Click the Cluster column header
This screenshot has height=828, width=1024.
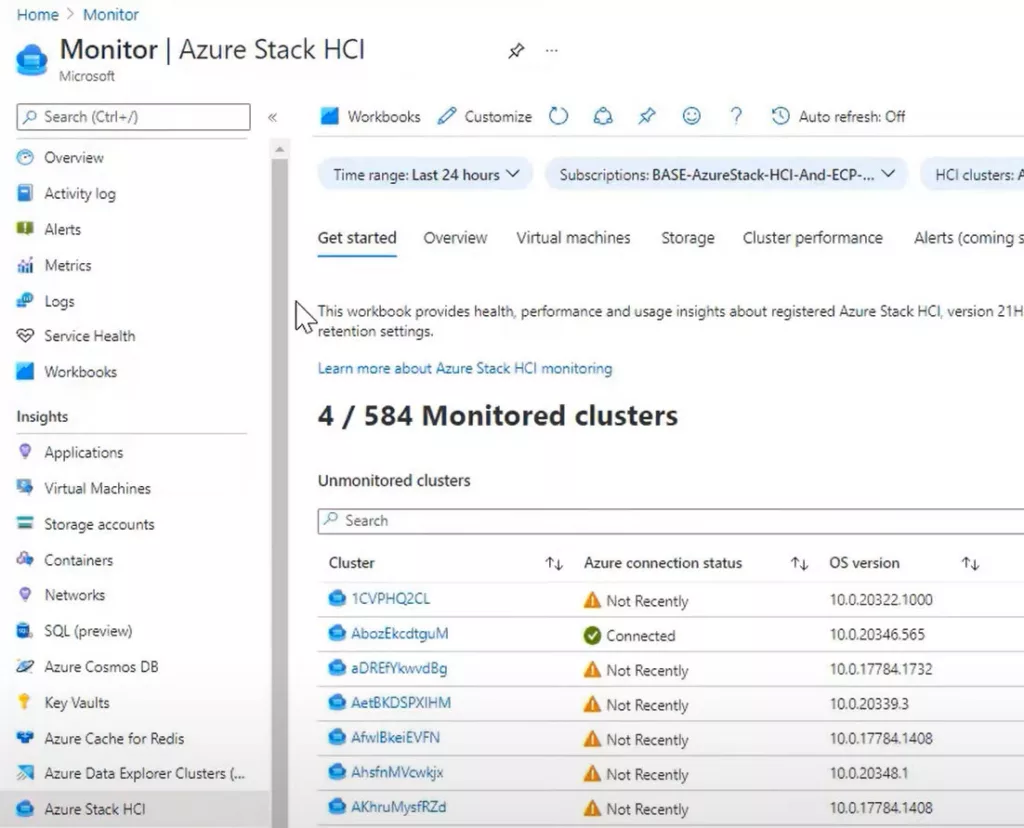pyautogui.click(x=351, y=563)
